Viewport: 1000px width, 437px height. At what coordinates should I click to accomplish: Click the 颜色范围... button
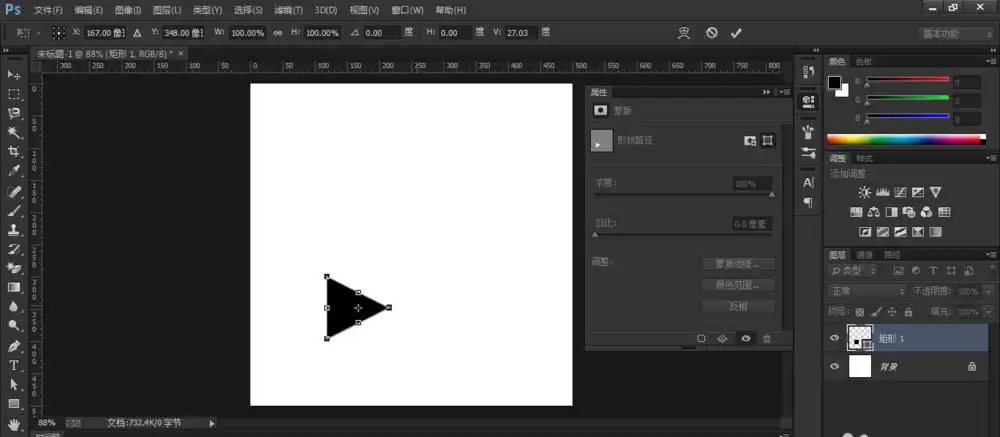pos(739,285)
